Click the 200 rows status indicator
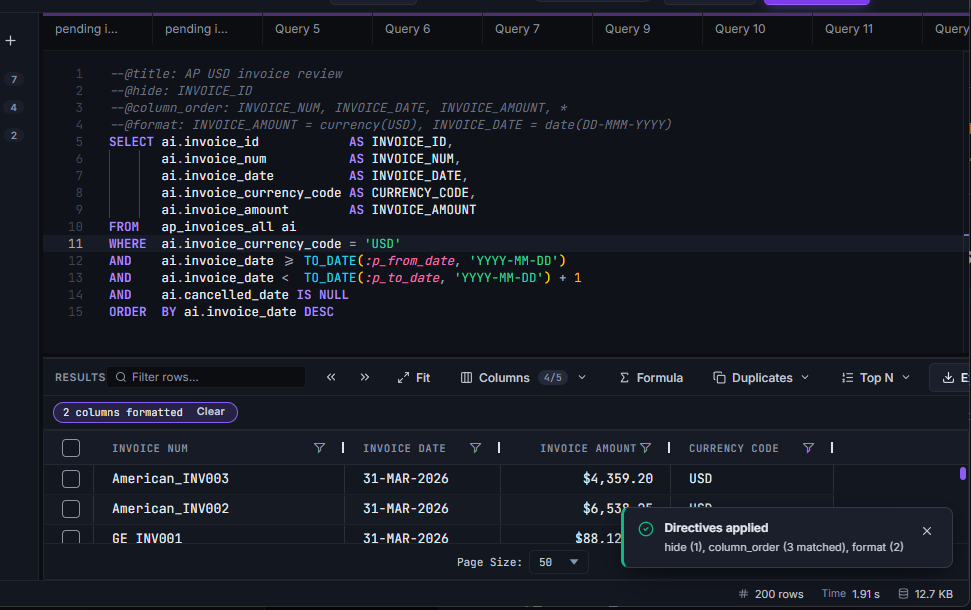The image size is (971, 610). coord(771,594)
